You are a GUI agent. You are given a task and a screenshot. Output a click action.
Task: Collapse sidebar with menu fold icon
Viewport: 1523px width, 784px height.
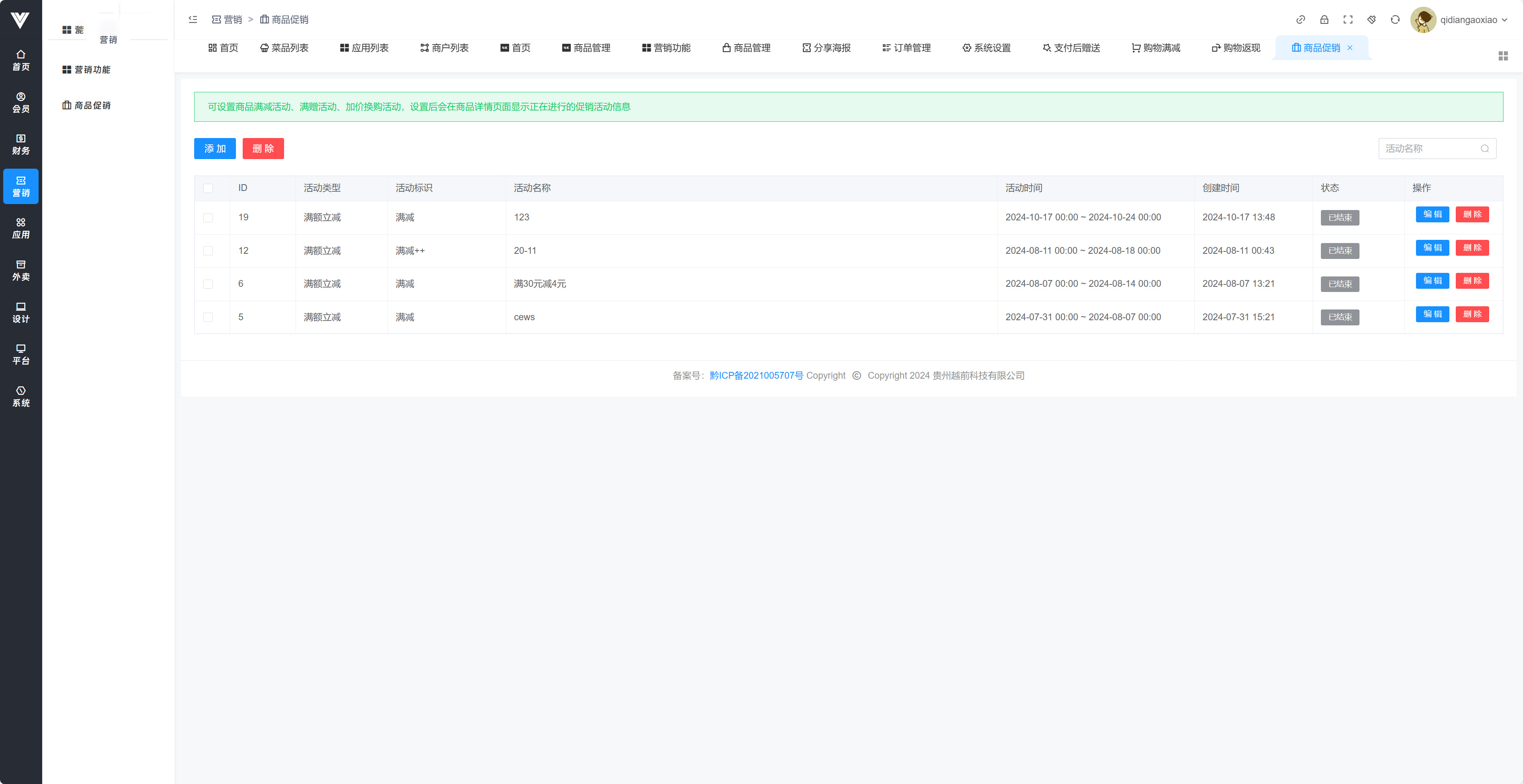[193, 19]
